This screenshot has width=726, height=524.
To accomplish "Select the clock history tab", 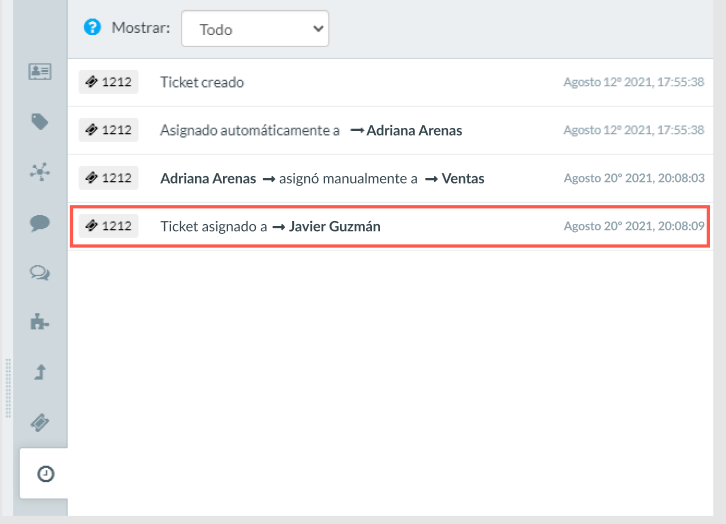I will tap(45, 474).
